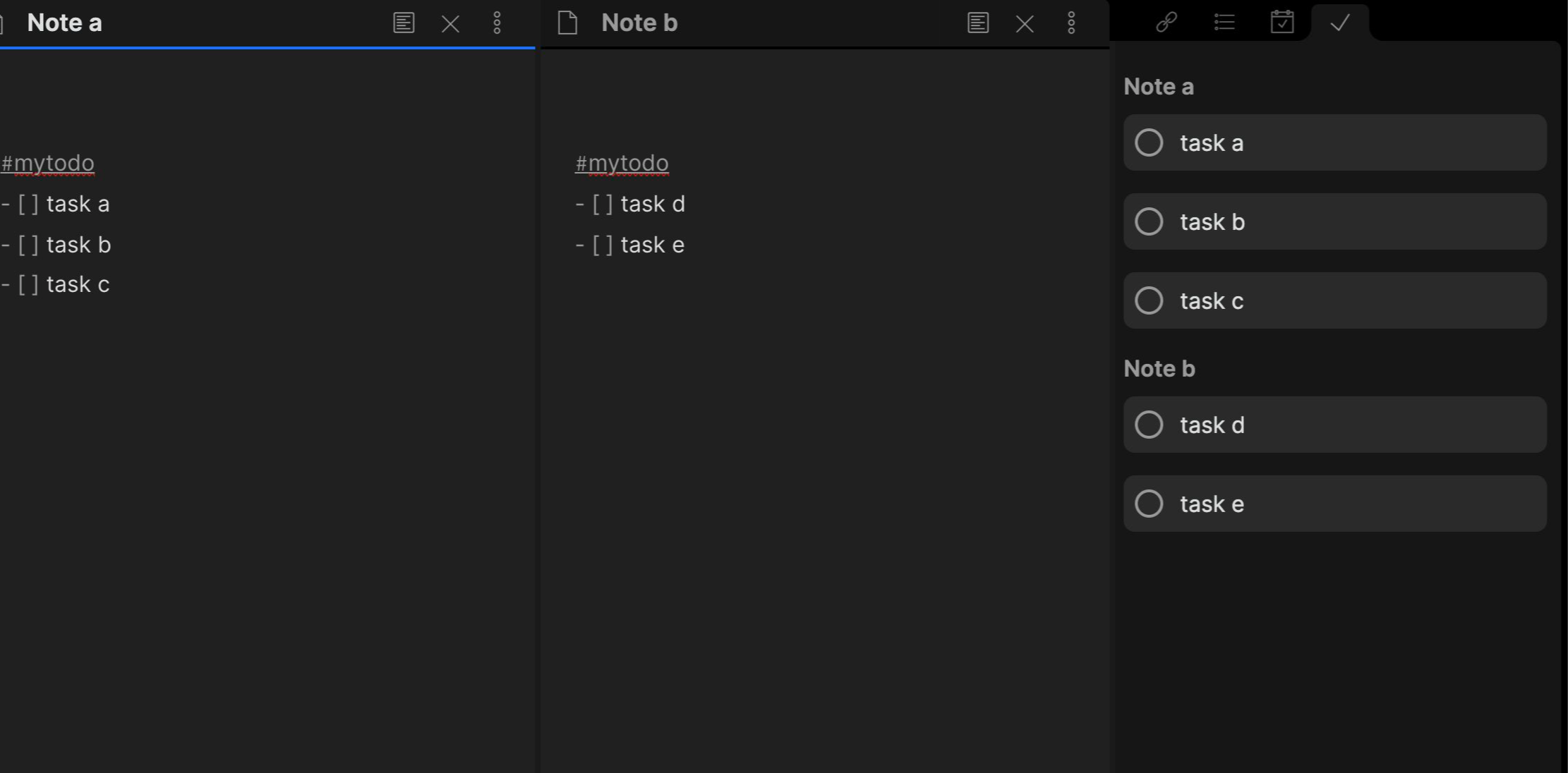Place cursor on task d line
Screen dimensions: 1568x773
coord(652,205)
